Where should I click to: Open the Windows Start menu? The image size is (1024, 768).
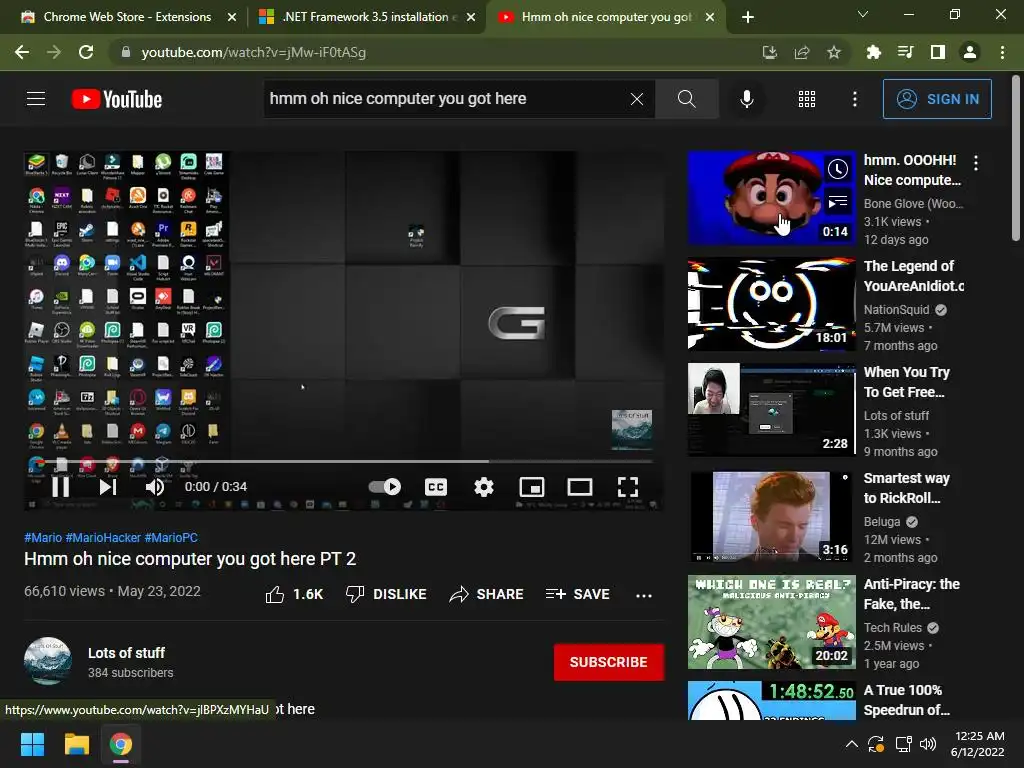(x=32, y=744)
